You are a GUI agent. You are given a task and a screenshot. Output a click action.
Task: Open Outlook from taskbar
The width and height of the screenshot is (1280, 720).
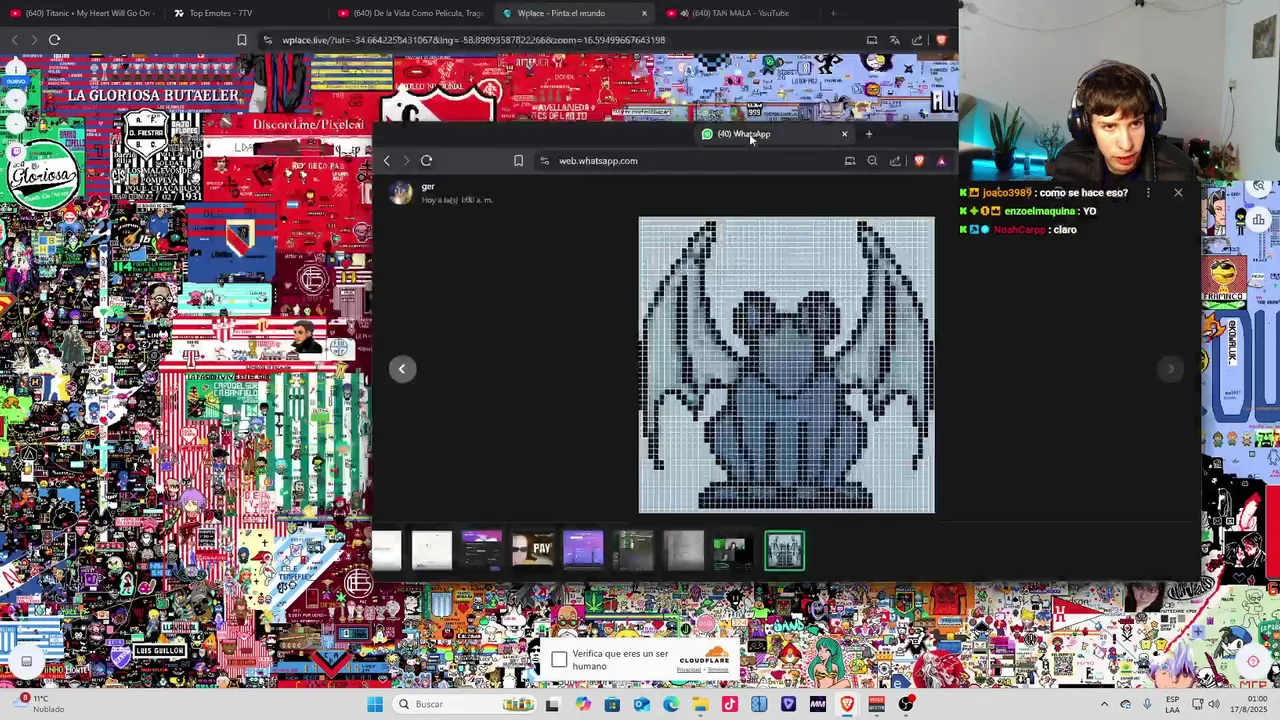tap(641, 704)
